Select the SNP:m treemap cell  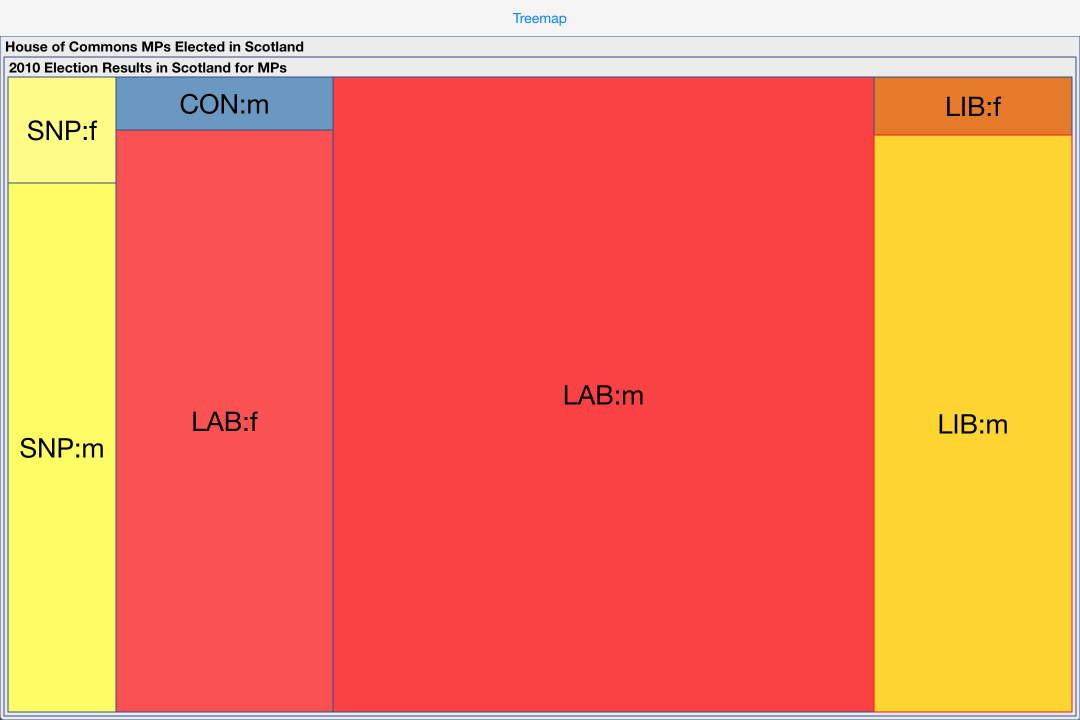[62, 448]
